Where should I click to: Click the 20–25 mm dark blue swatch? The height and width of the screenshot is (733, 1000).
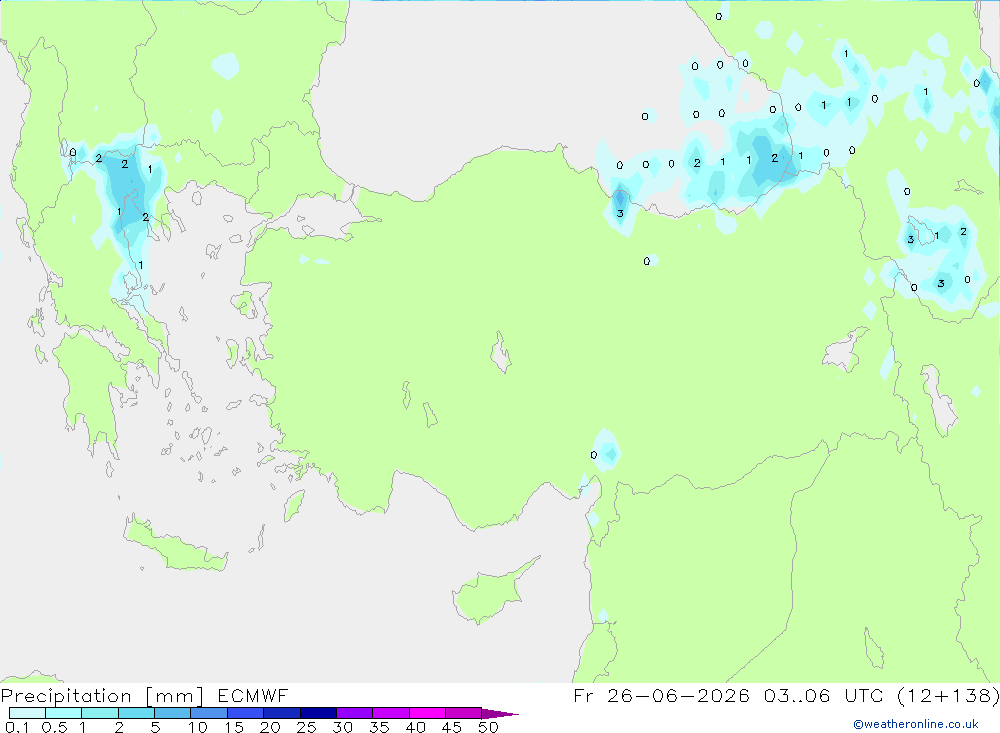tap(281, 713)
